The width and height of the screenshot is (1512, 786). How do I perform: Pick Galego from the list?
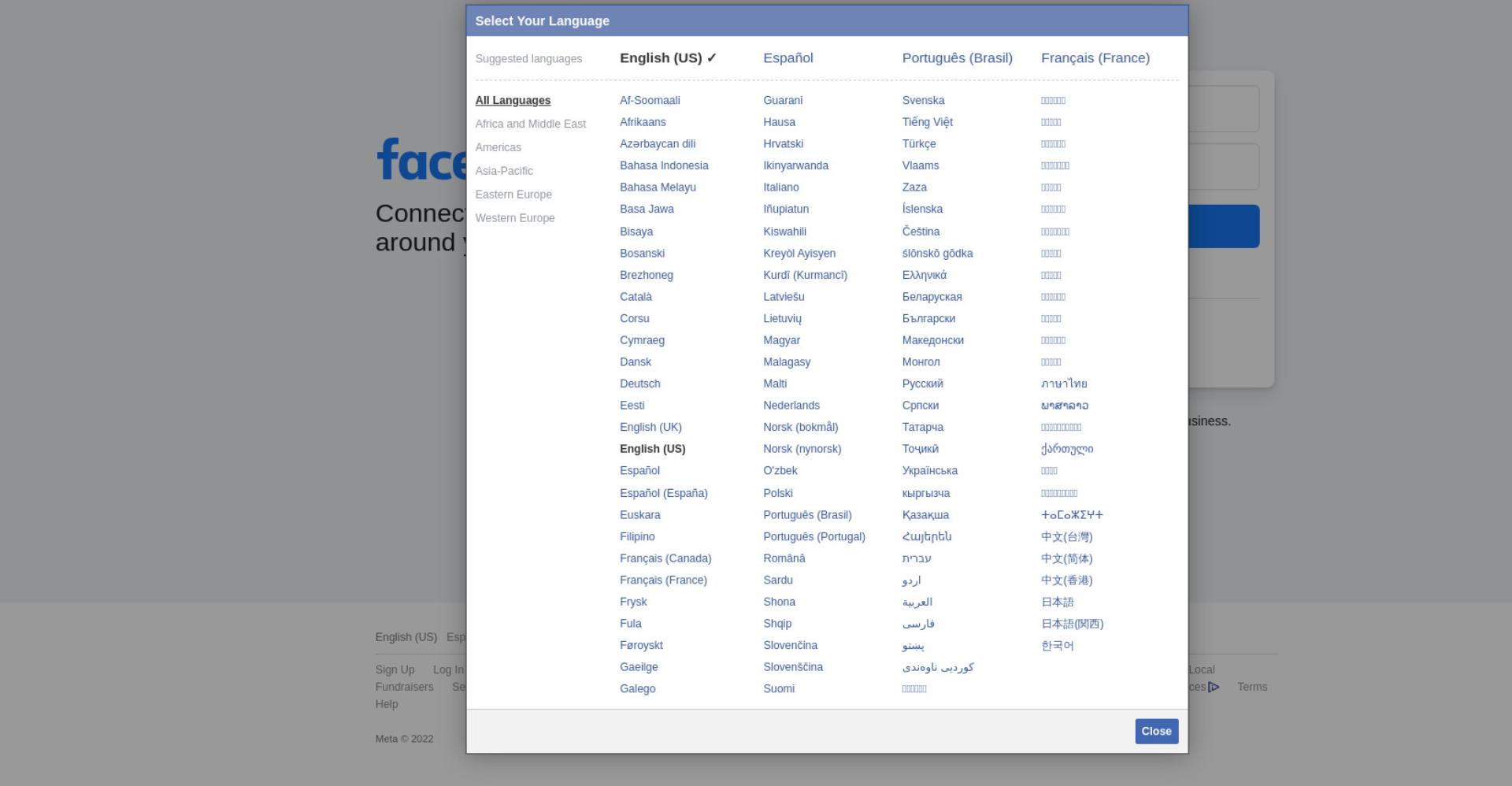coord(637,688)
